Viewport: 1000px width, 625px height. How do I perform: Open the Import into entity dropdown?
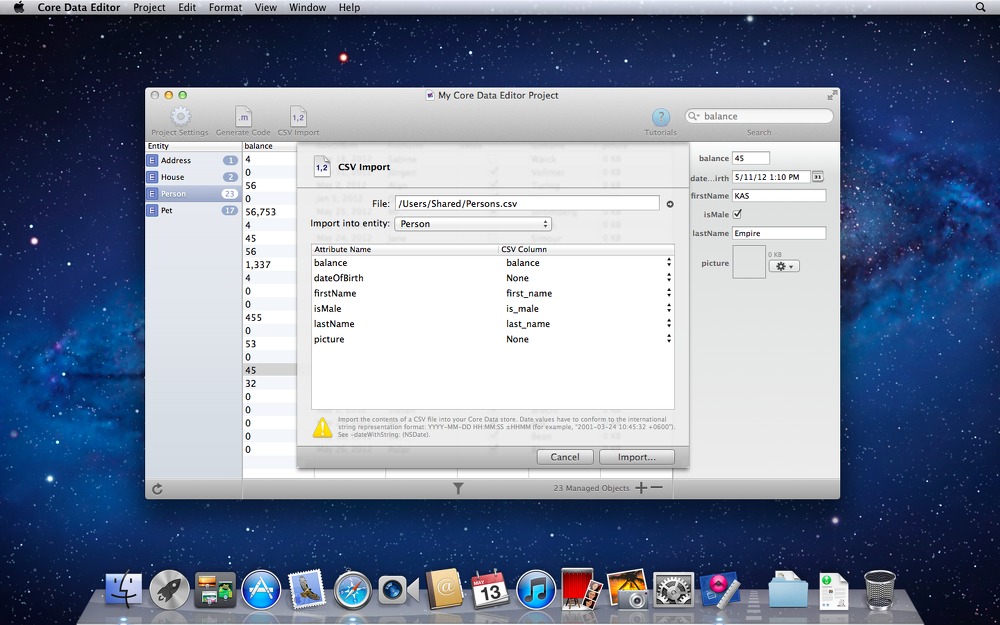[473, 224]
